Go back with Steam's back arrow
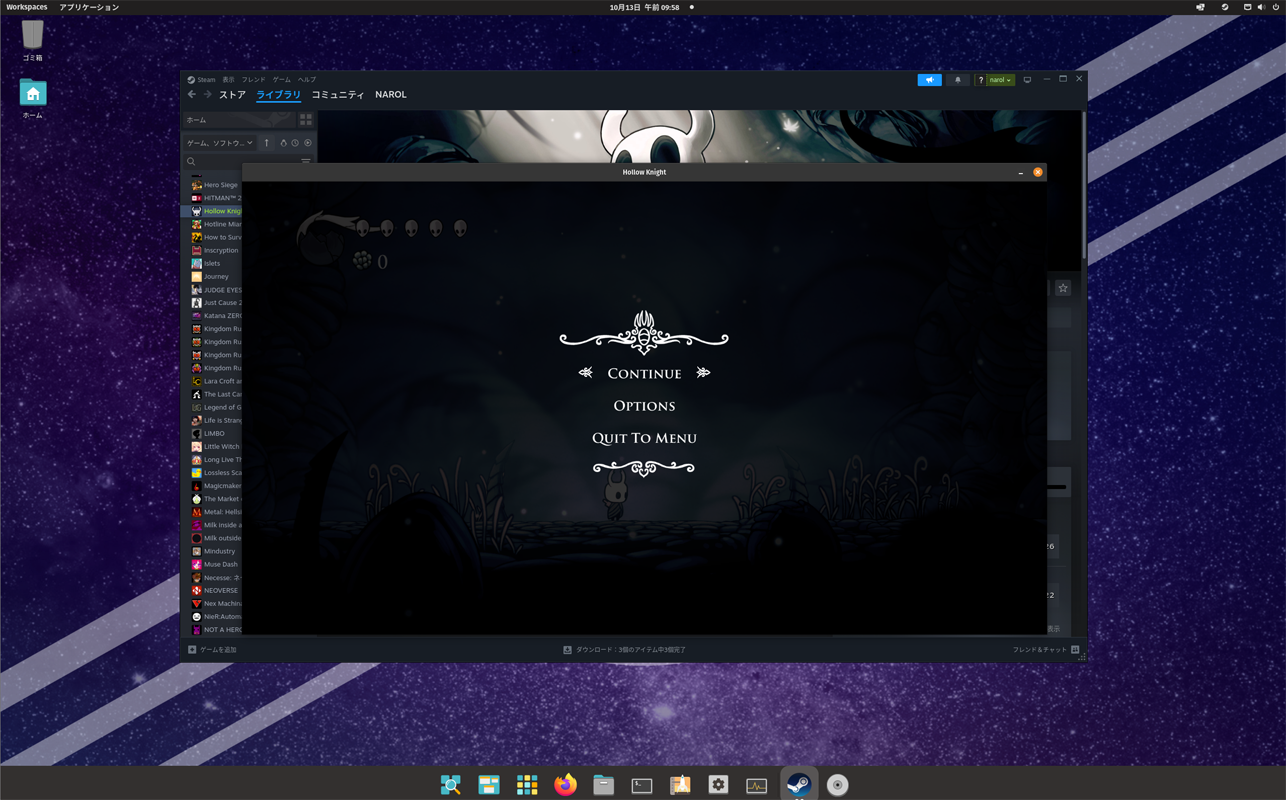Image resolution: width=1286 pixels, height=800 pixels. point(192,95)
